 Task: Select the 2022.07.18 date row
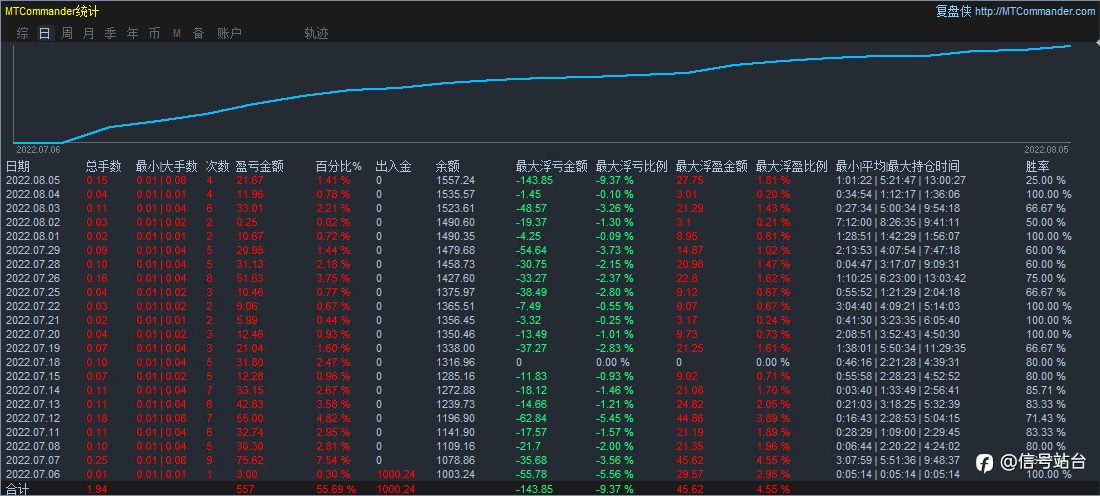coord(550,362)
